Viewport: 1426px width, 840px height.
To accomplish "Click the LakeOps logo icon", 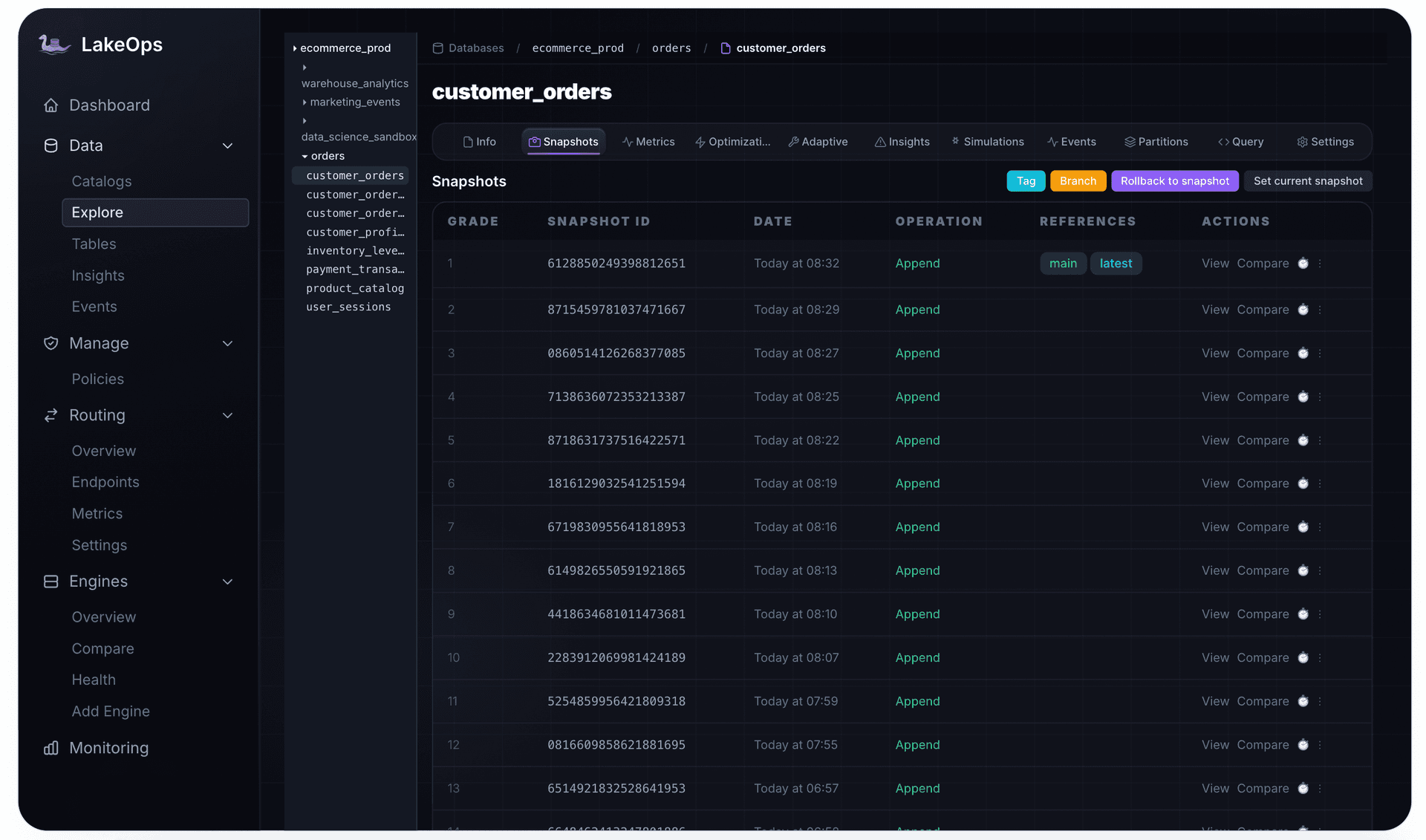I will 54,45.
